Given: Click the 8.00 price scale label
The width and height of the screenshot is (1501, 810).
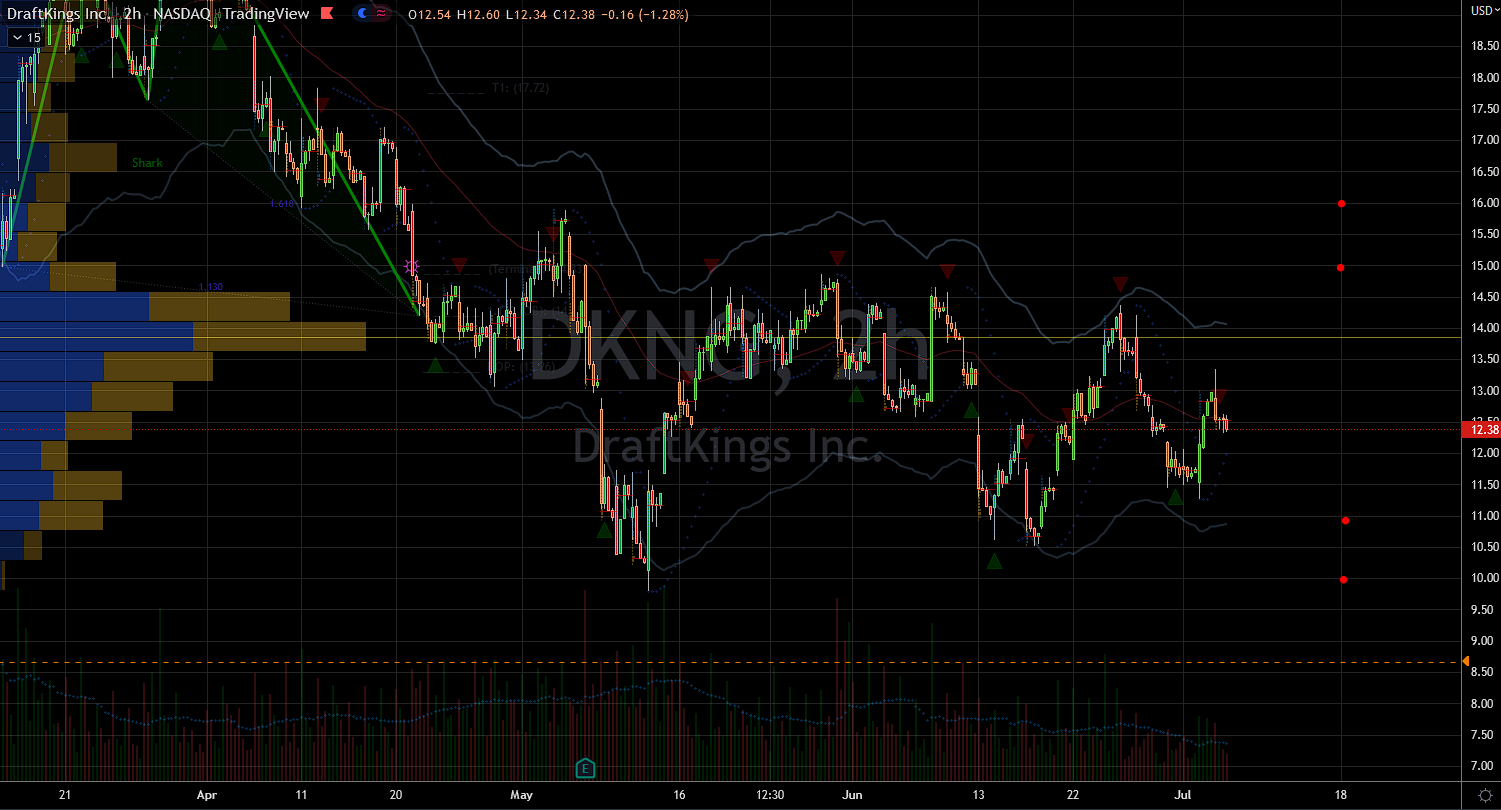Looking at the screenshot, I should 1484,704.
